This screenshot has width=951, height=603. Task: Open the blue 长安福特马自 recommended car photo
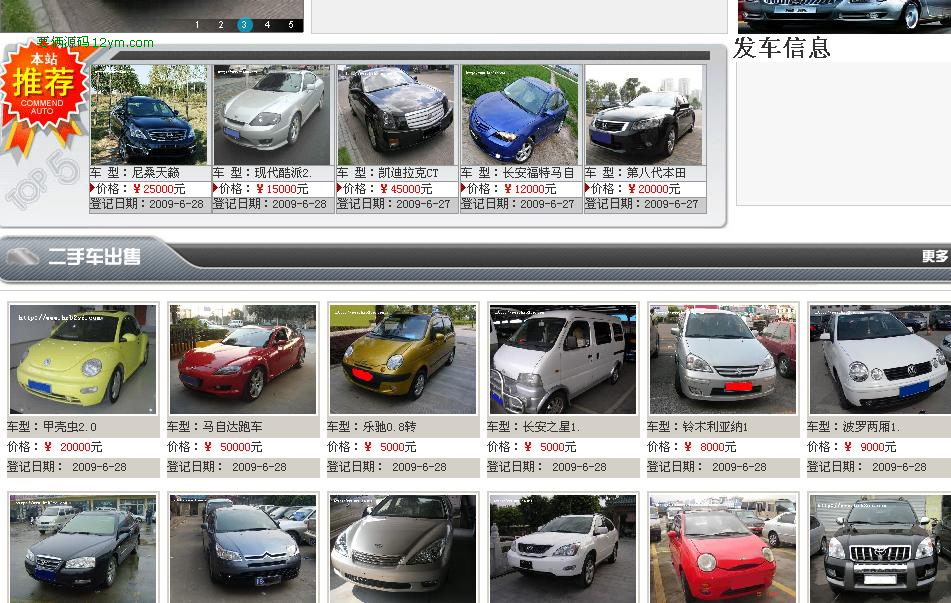click(x=520, y=115)
